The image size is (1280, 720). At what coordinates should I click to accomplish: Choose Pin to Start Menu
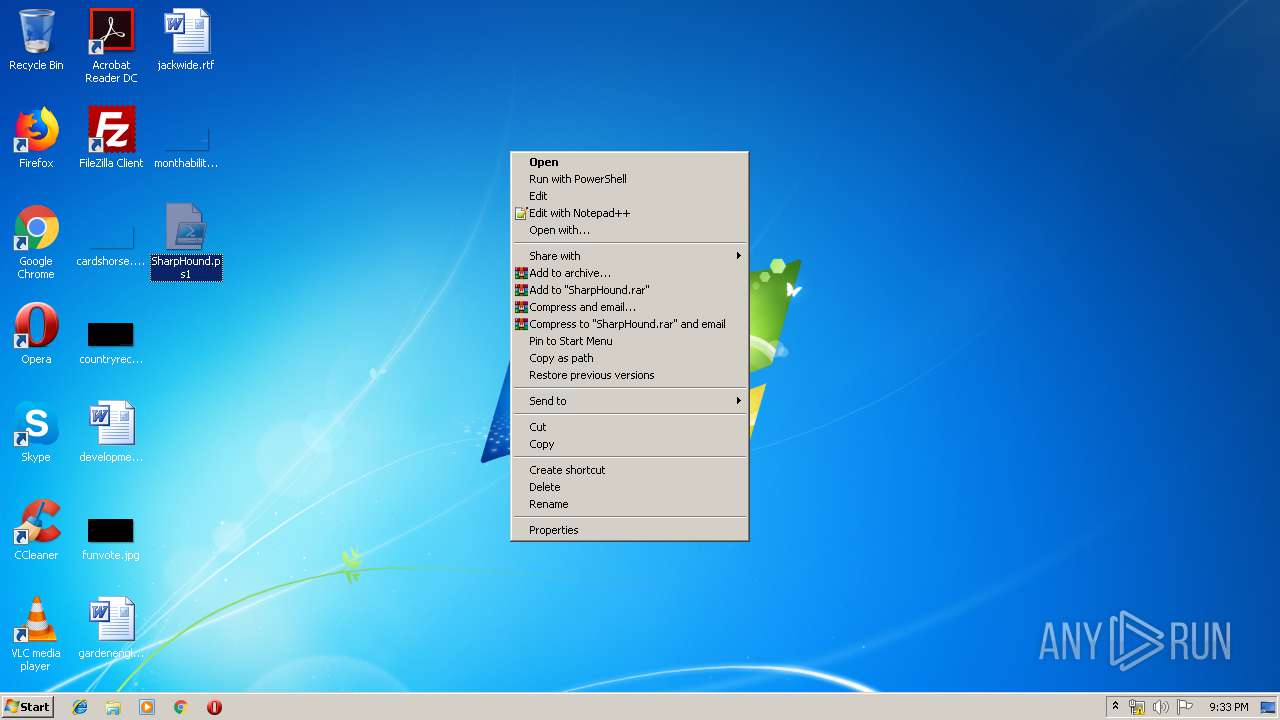click(x=629, y=341)
